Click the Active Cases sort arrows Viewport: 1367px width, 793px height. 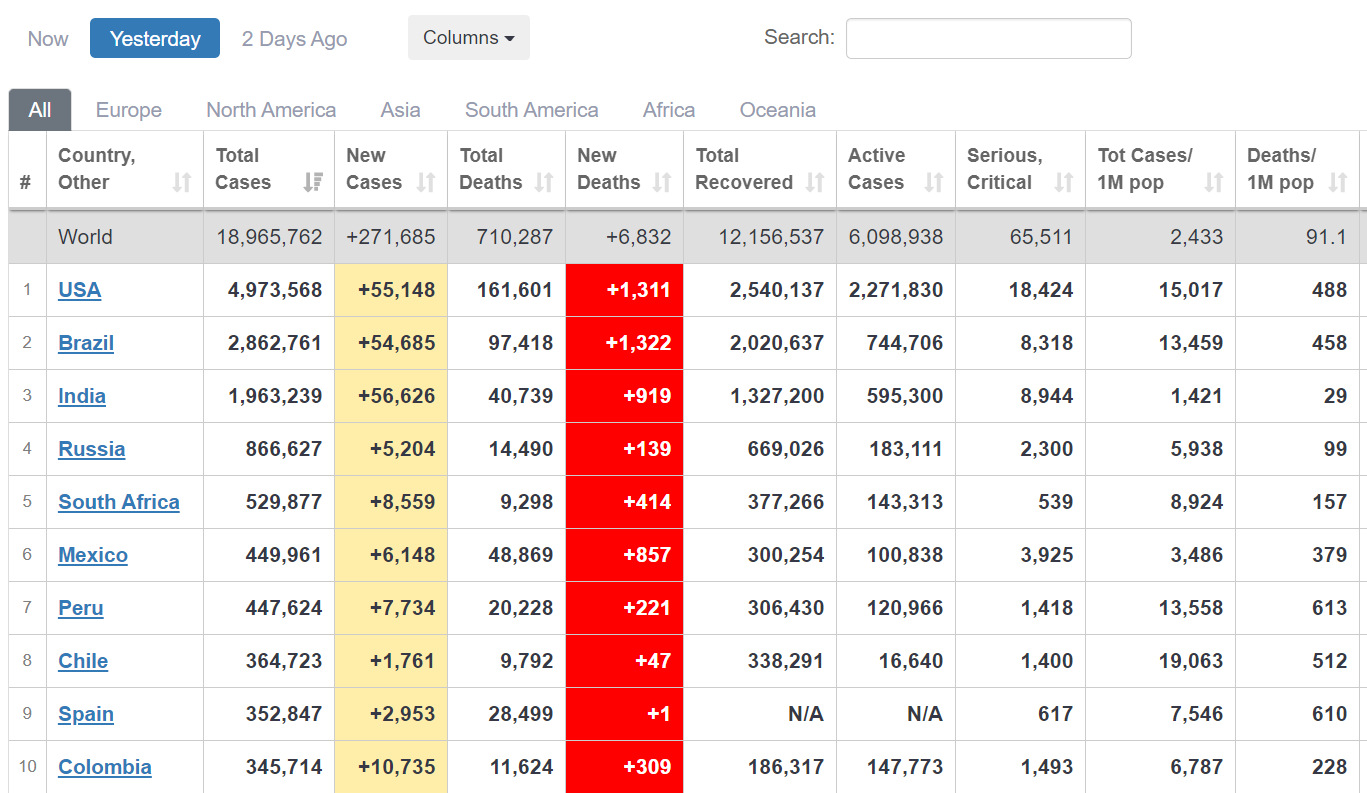(934, 182)
